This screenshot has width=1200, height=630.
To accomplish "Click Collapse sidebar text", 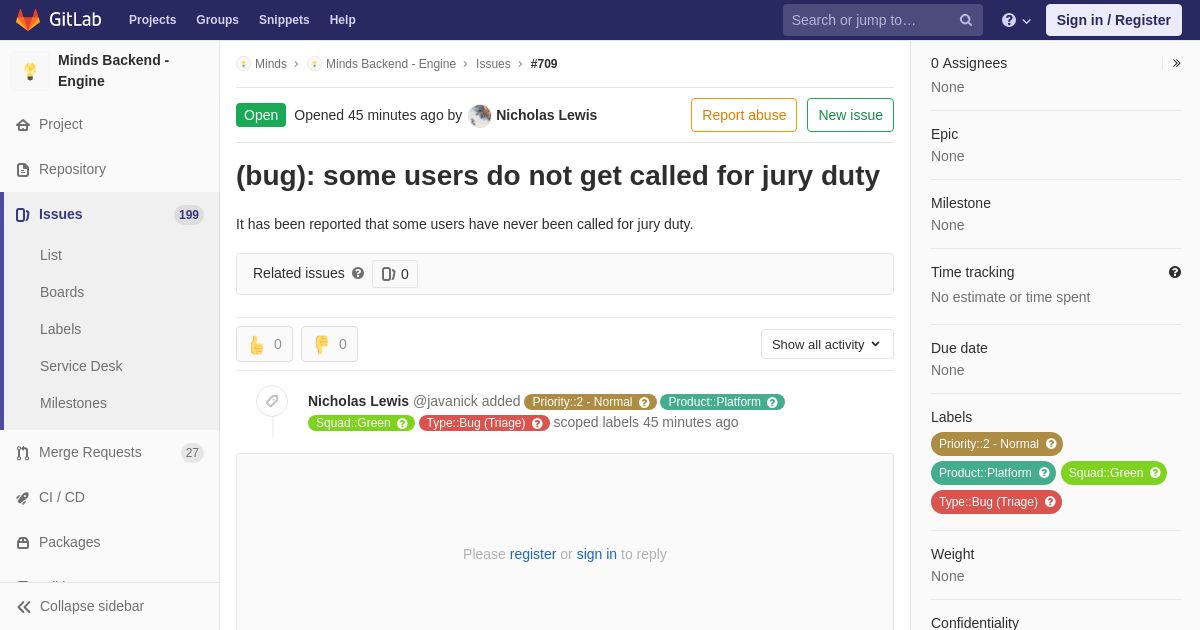I will tap(92, 607).
